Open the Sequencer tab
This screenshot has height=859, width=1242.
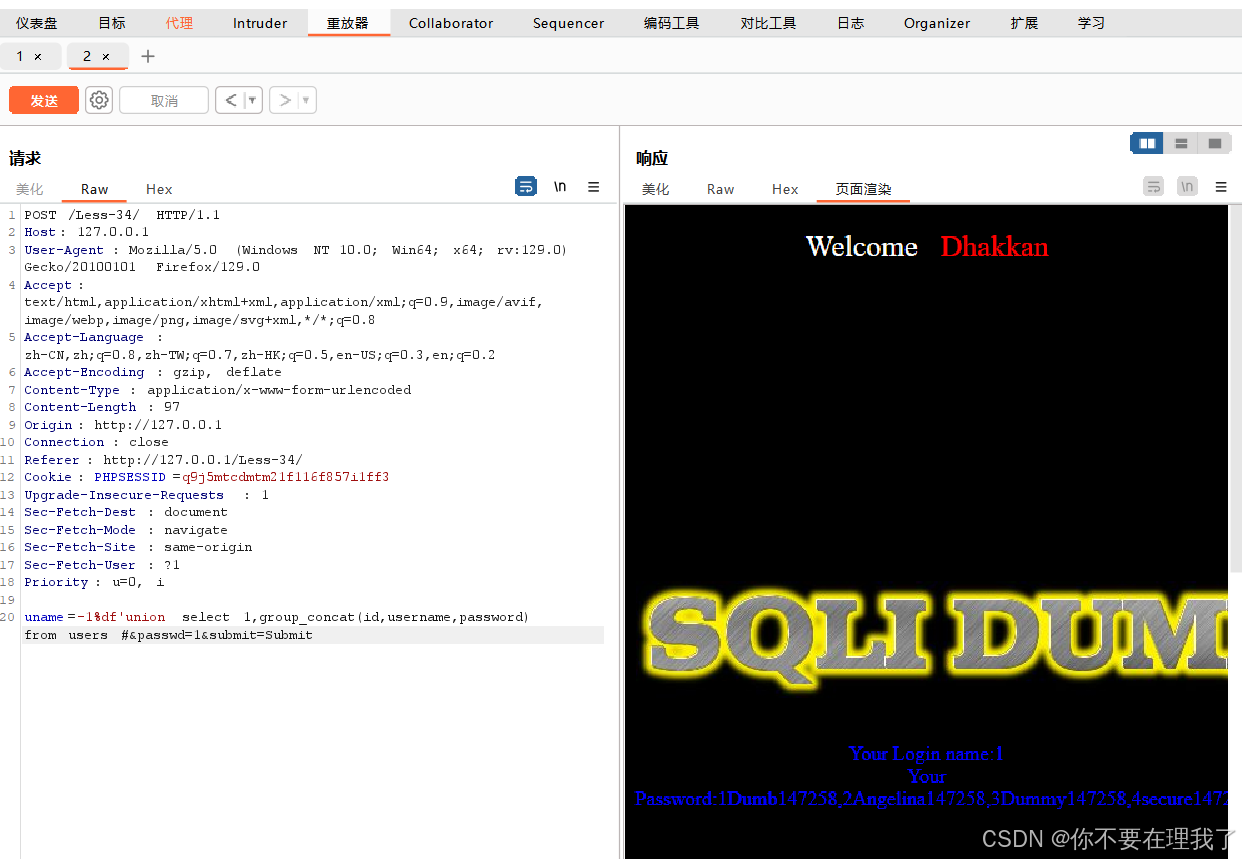point(568,23)
